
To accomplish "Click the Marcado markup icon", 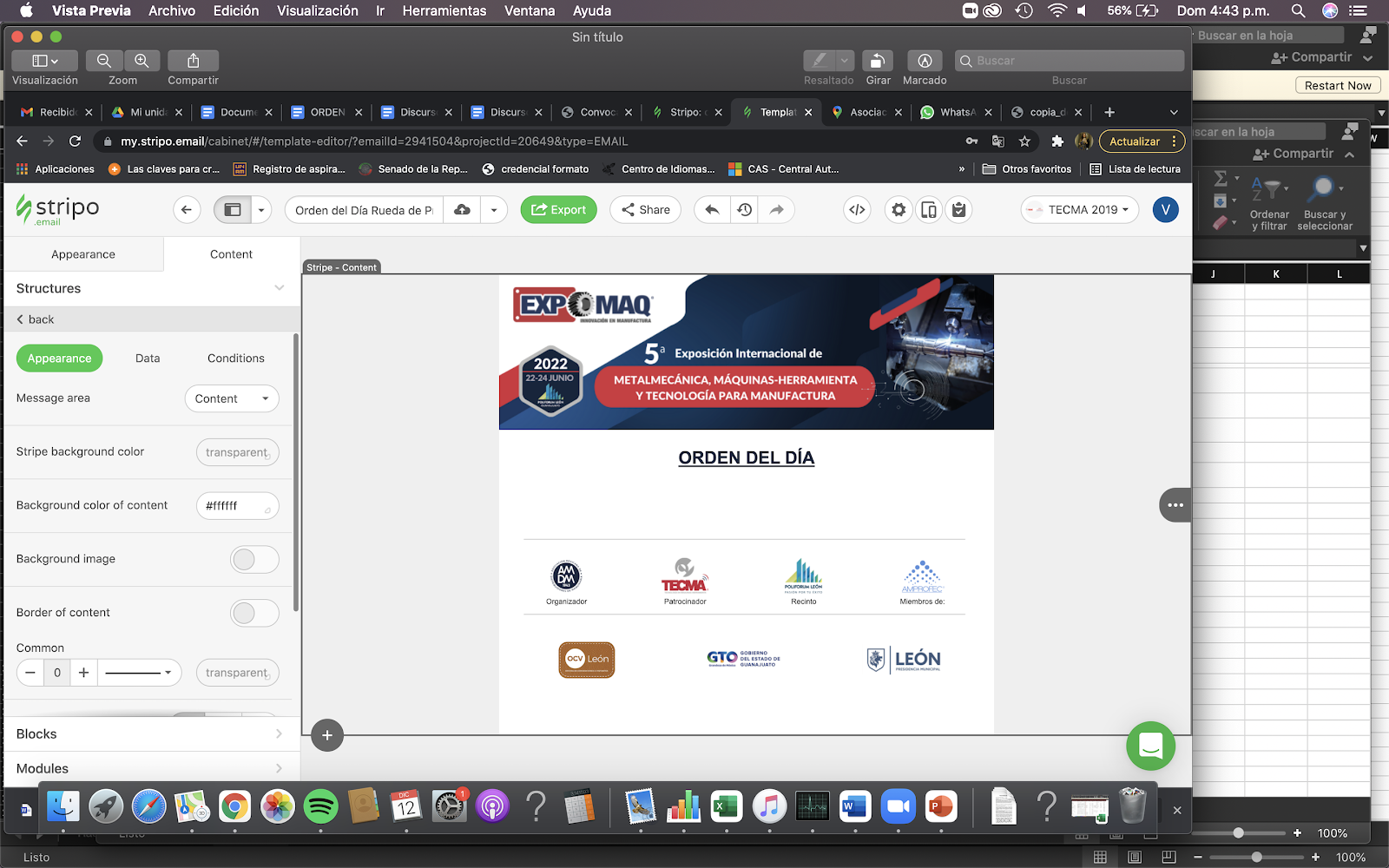I will pyautogui.click(x=925, y=60).
